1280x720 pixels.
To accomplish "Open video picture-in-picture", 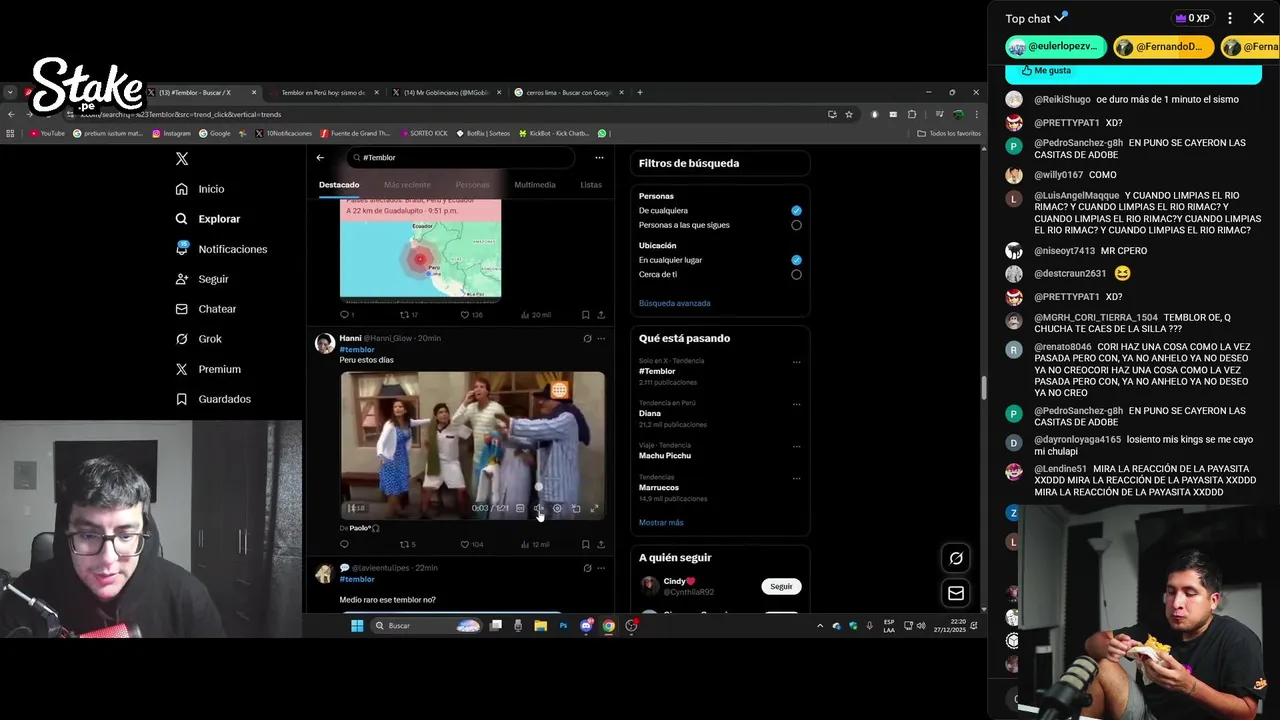I will (576, 508).
